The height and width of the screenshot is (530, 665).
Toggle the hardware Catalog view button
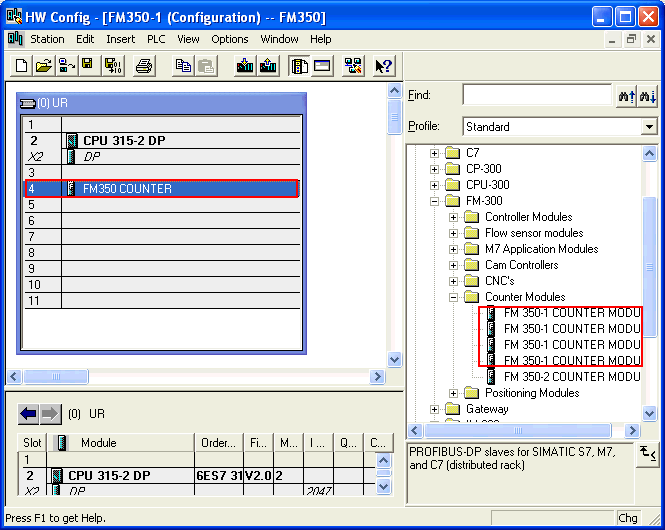pyautogui.click(x=299, y=66)
